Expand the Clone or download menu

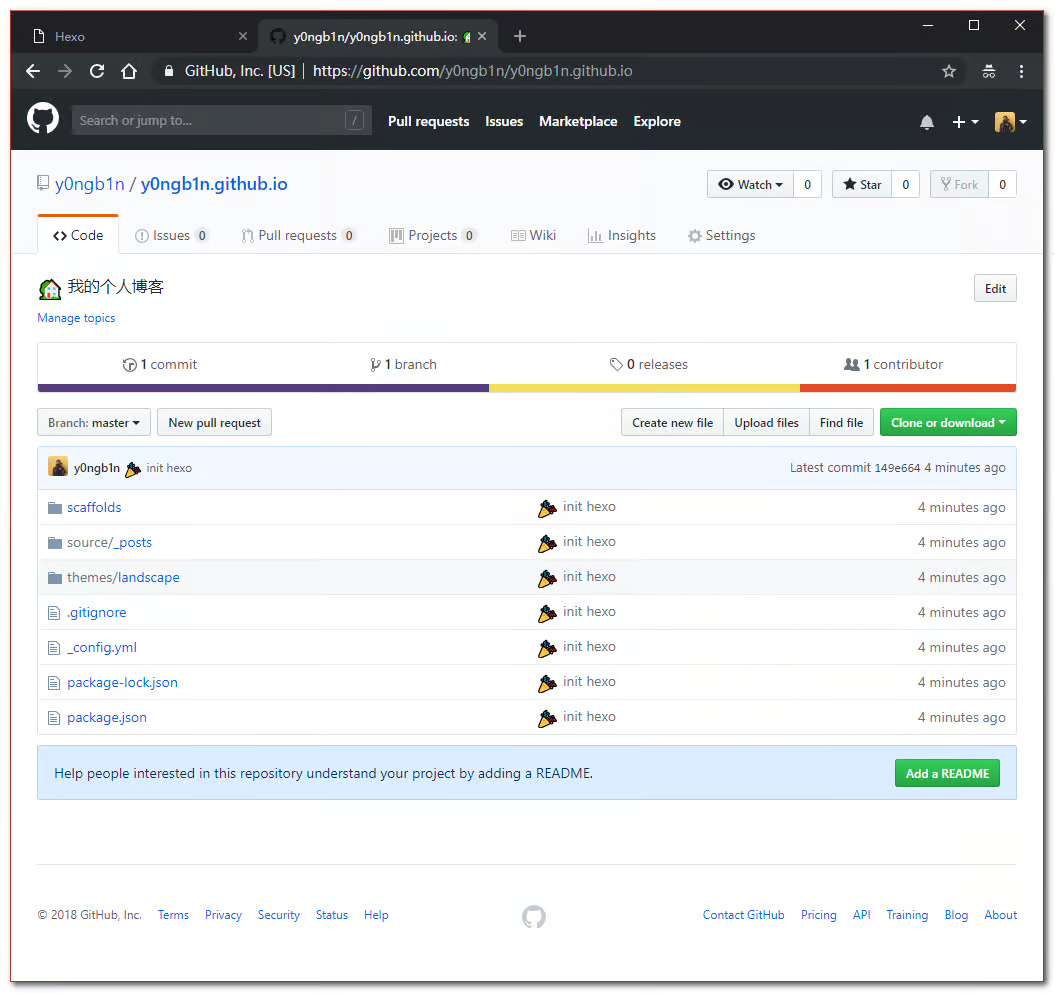pos(947,422)
